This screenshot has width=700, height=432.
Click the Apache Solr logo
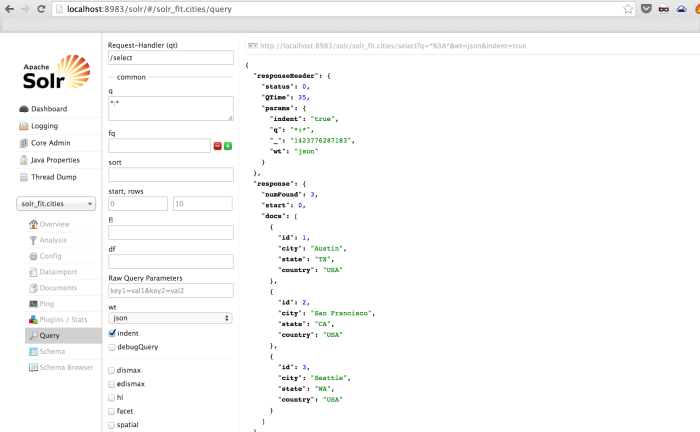point(57,72)
